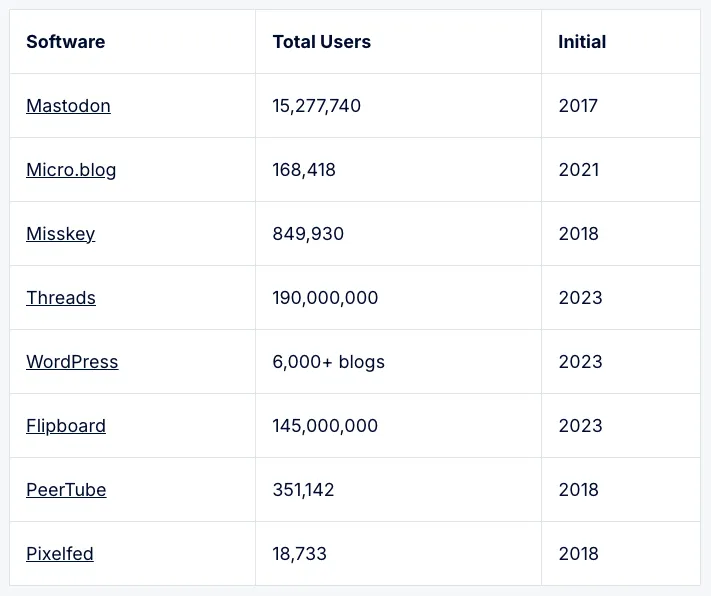The height and width of the screenshot is (596, 711).
Task: Open the Threads software link
Action: pos(61,298)
